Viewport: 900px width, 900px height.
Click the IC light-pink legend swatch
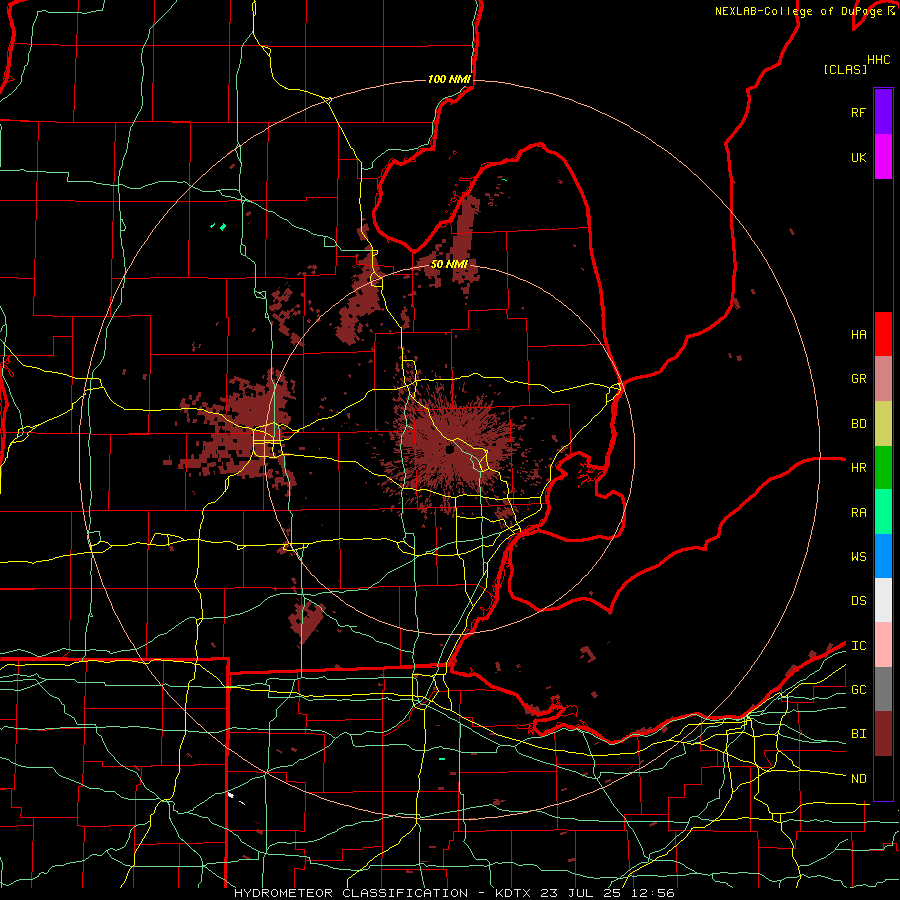(x=883, y=645)
